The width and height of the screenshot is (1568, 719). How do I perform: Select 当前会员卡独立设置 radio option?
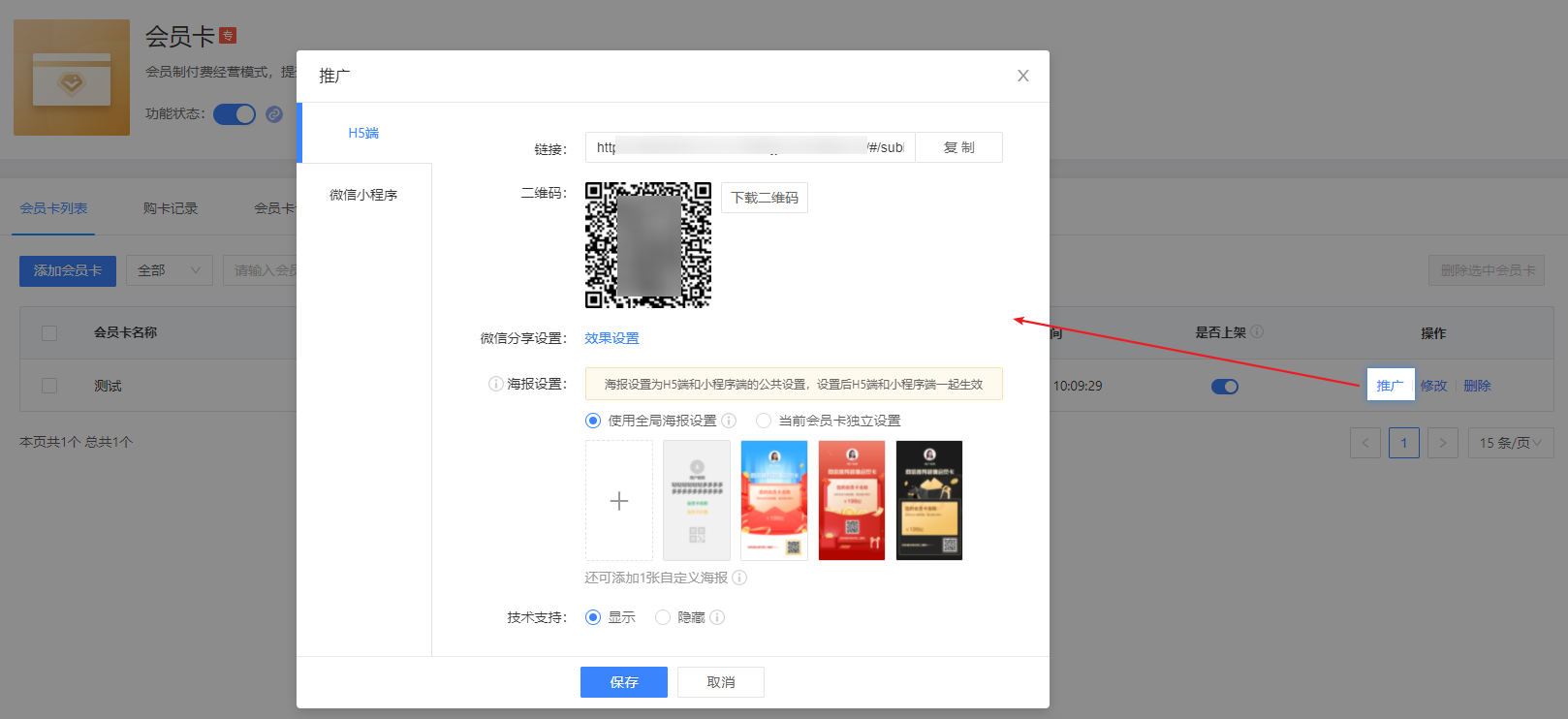pyautogui.click(x=764, y=421)
